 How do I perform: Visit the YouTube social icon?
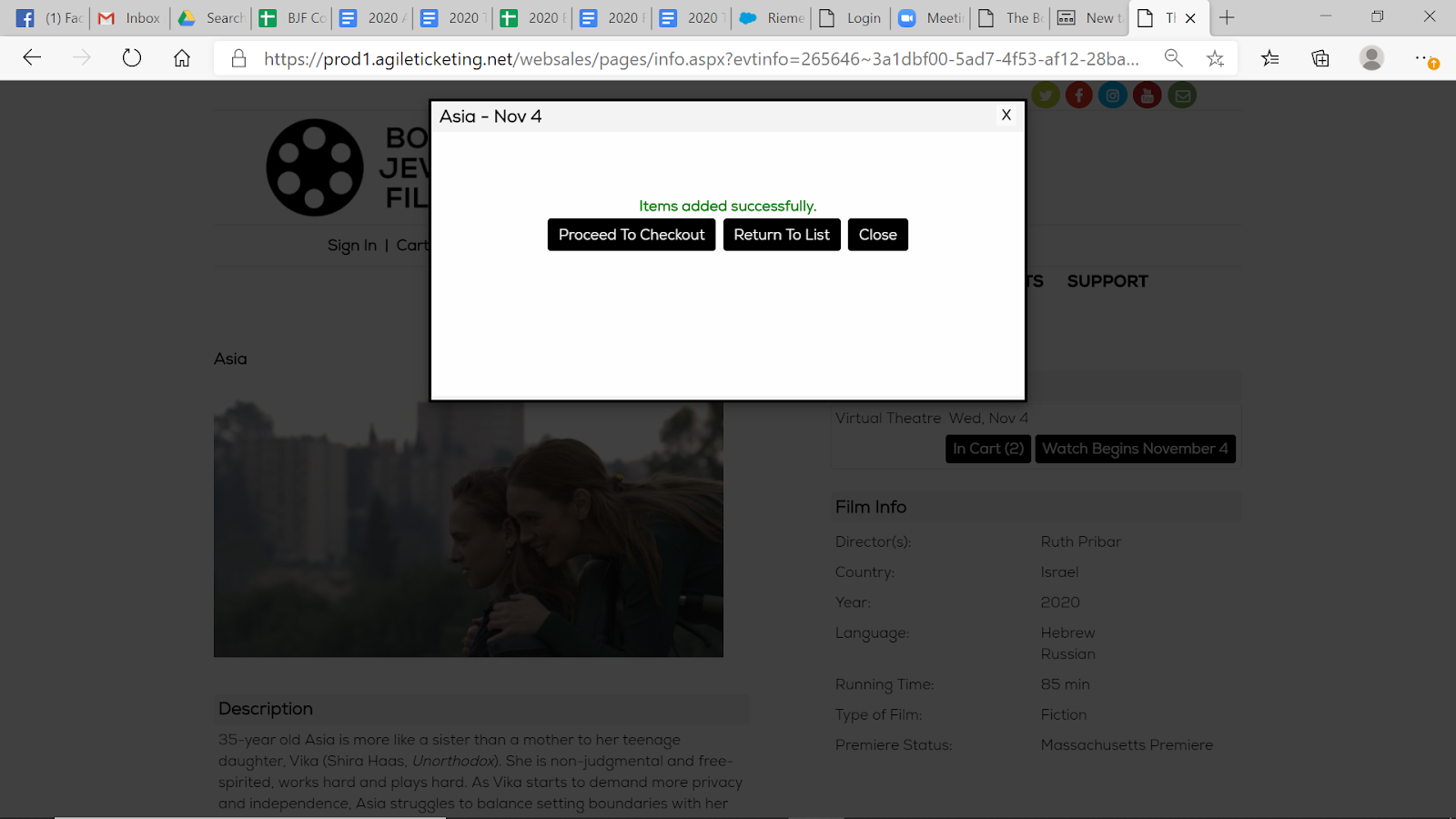(1148, 95)
